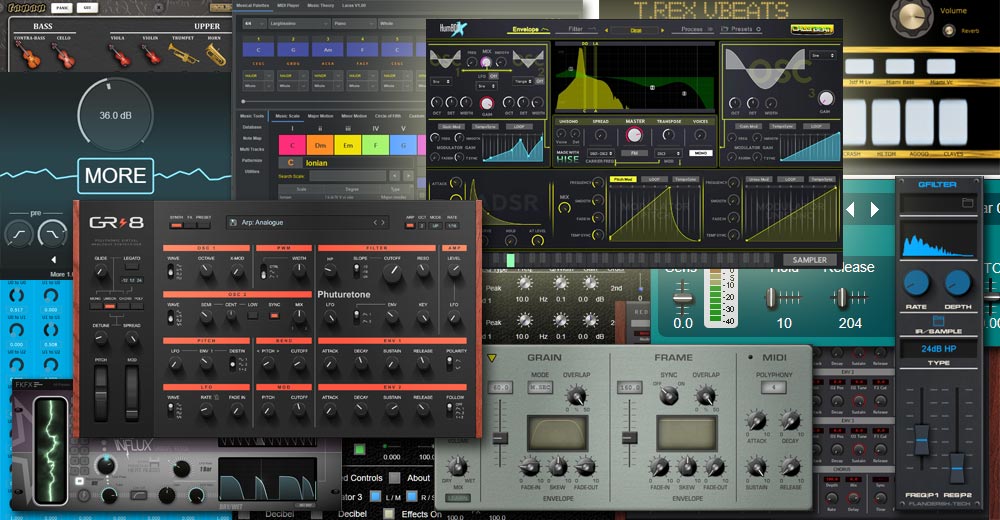Viewport: 1000px width, 520px height.
Task: Click the SAMPLER button
Action: [809, 259]
